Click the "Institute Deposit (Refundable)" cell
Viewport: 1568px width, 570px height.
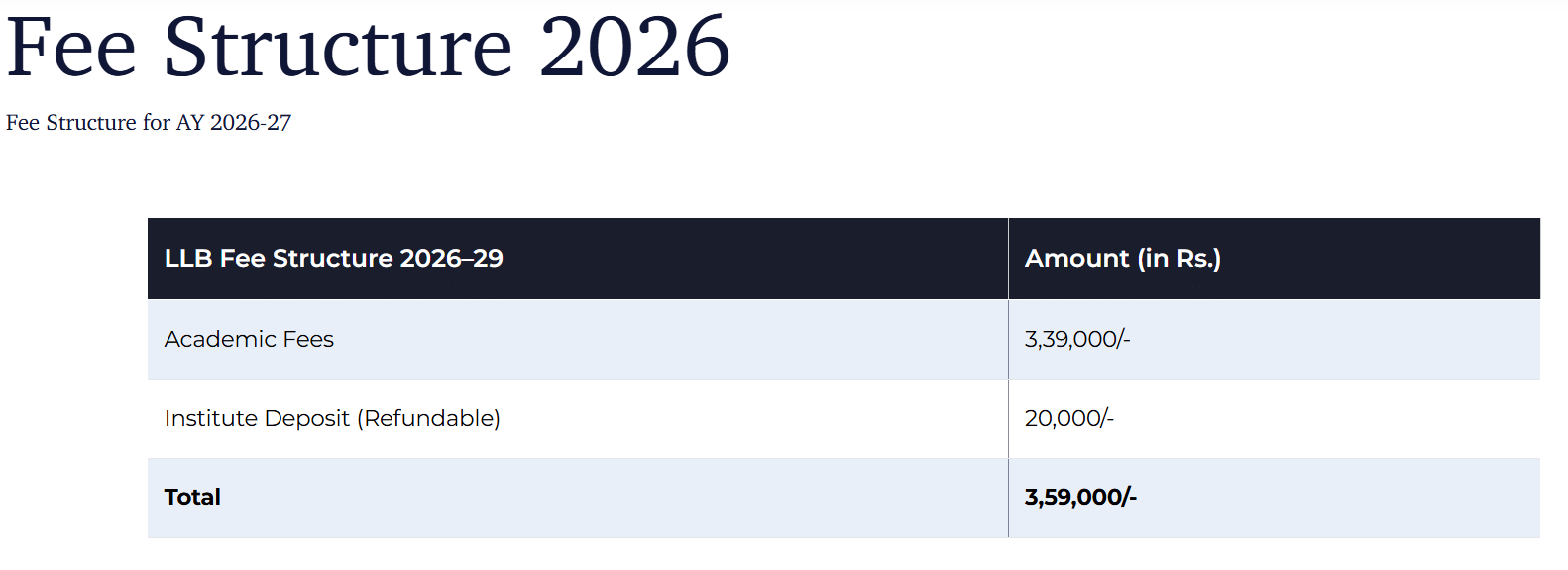click(x=332, y=419)
